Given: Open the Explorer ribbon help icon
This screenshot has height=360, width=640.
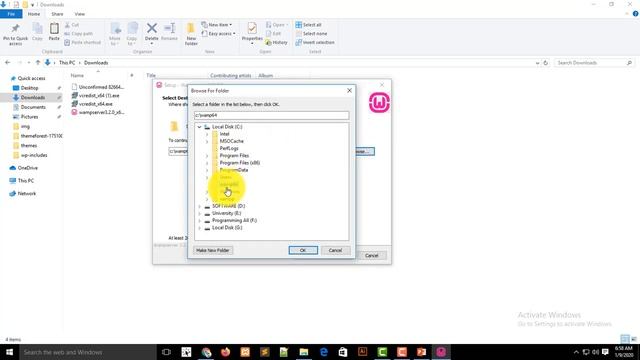Looking at the screenshot, I should (x=635, y=14).
